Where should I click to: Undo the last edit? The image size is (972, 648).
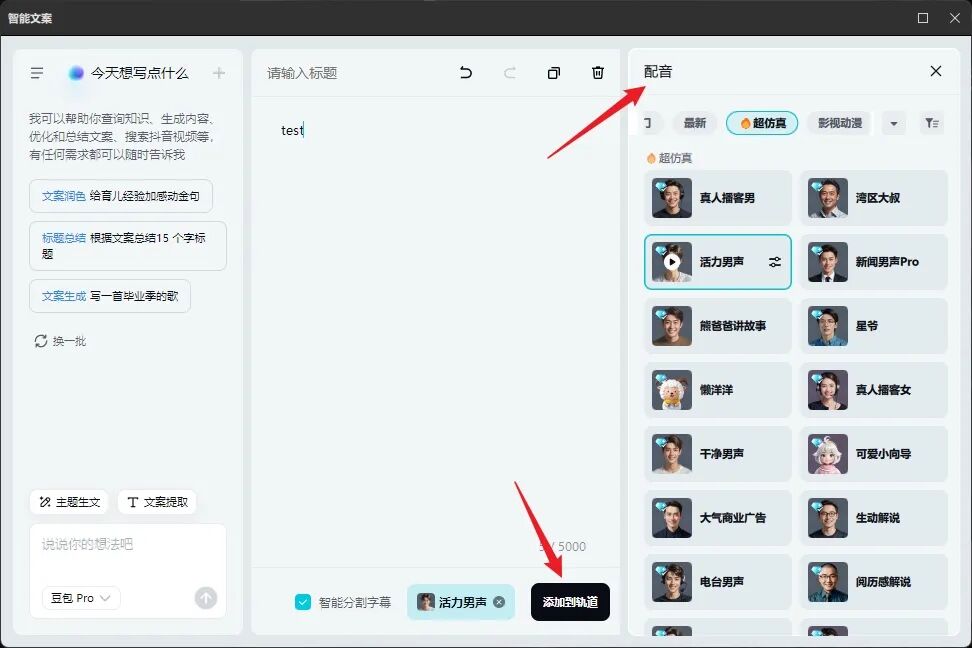pyautogui.click(x=465, y=73)
